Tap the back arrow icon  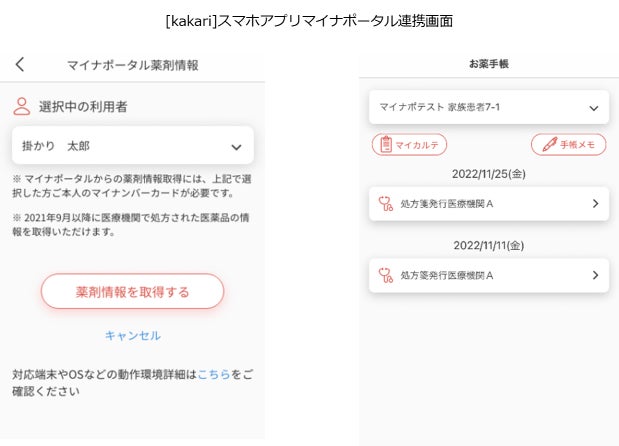pyautogui.click(x=20, y=65)
